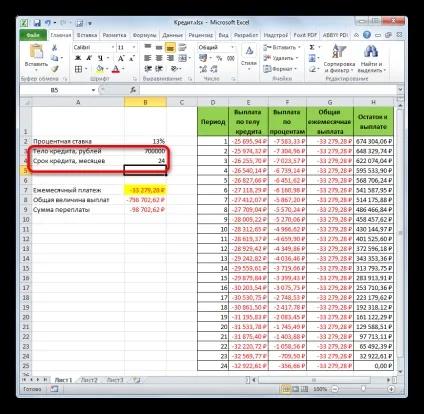Toggle underline Ч formatting
The image size is (424, 414).
coord(100,58)
